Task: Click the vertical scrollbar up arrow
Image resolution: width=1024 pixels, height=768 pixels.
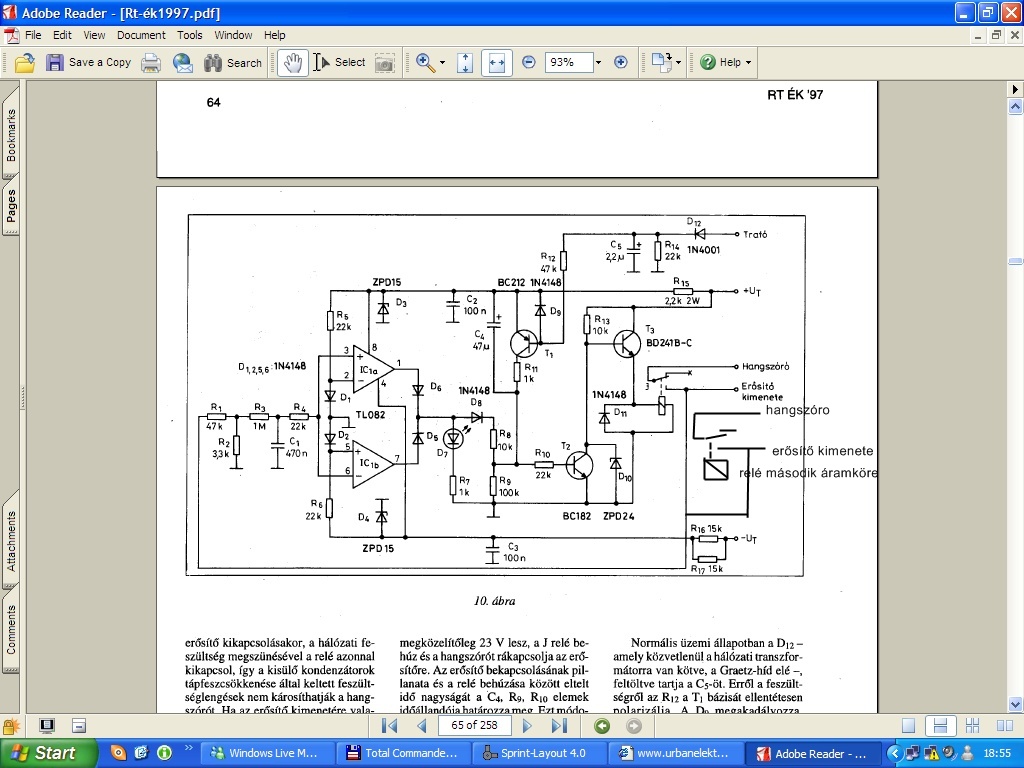Action: tap(1015, 106)
